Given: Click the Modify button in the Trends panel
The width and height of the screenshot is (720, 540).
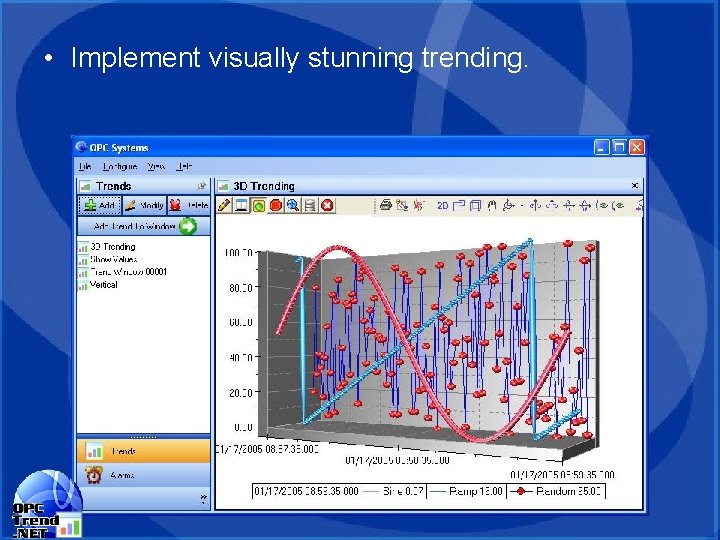Looking at the screenshot, I should click(144, 205).
